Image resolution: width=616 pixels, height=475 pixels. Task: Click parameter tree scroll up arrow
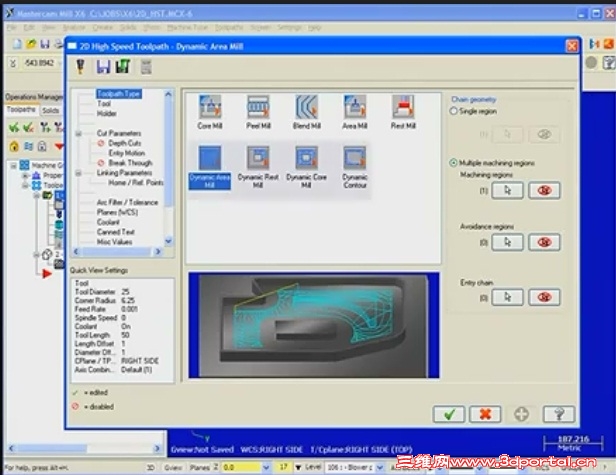click(169, 94)
